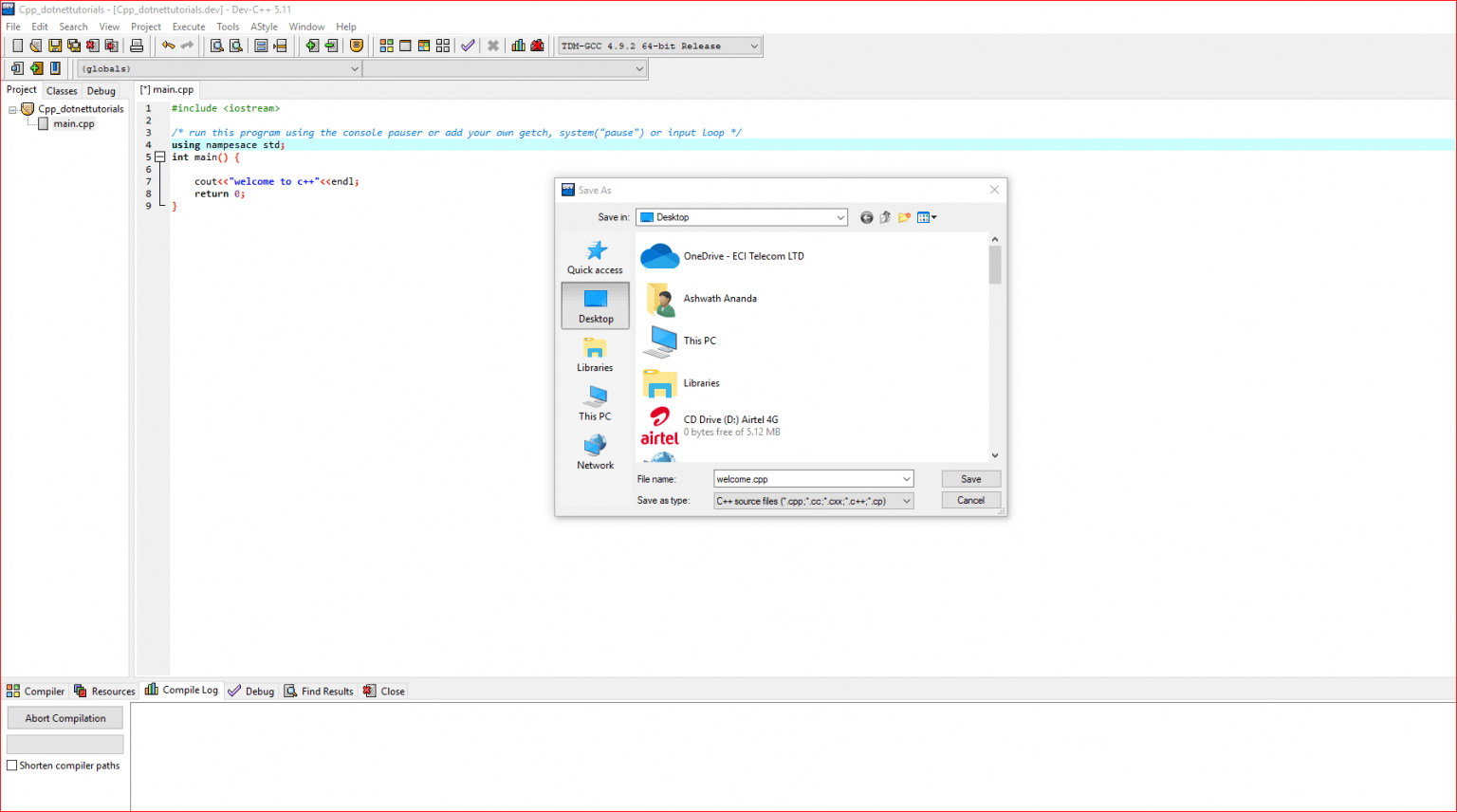The width and height of the screenshot is (1457, 812).
Task: Click the File name input field
Action: [x=806, y=479]
